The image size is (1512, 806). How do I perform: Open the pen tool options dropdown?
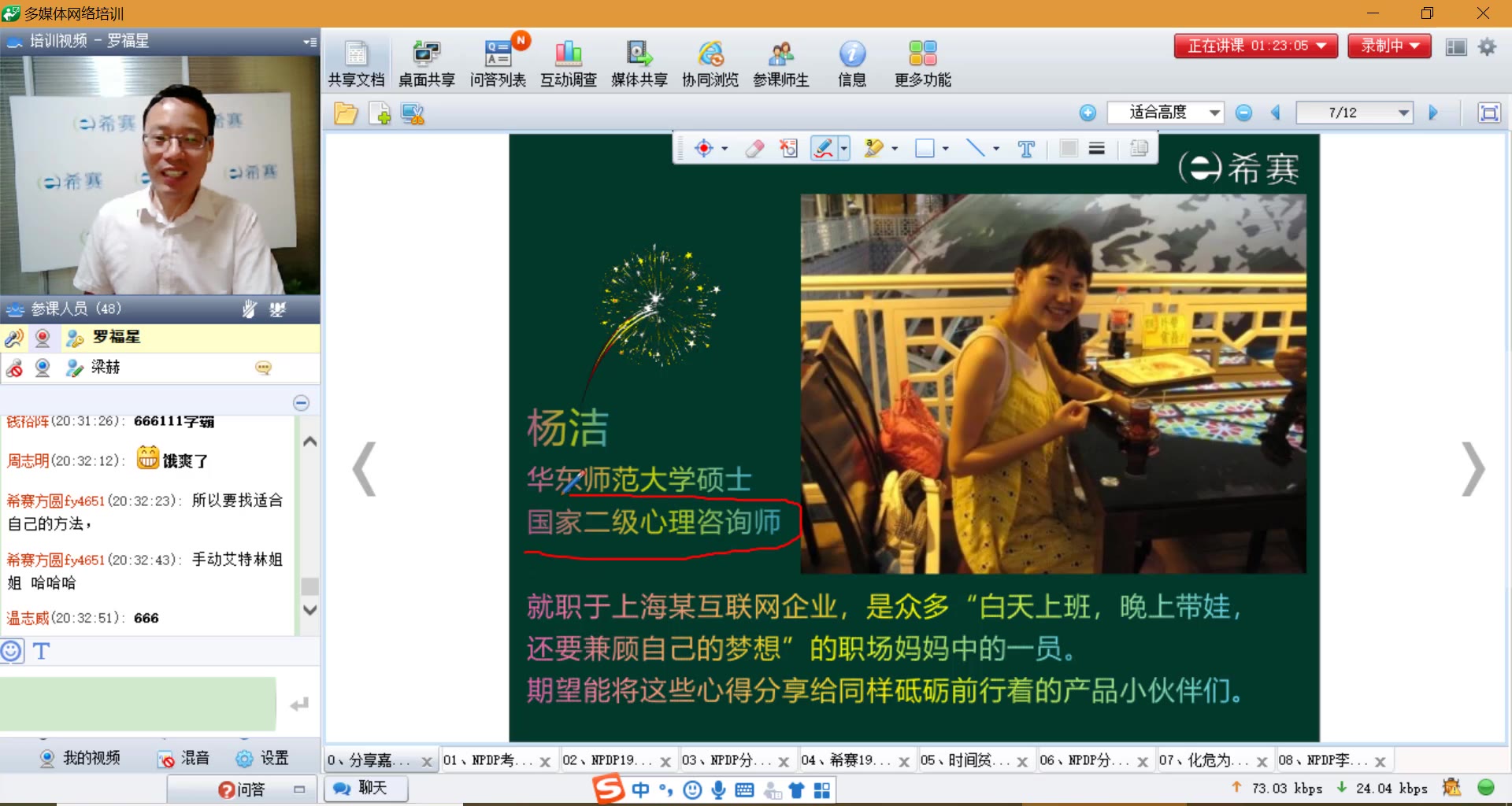(x=843, y=149)
